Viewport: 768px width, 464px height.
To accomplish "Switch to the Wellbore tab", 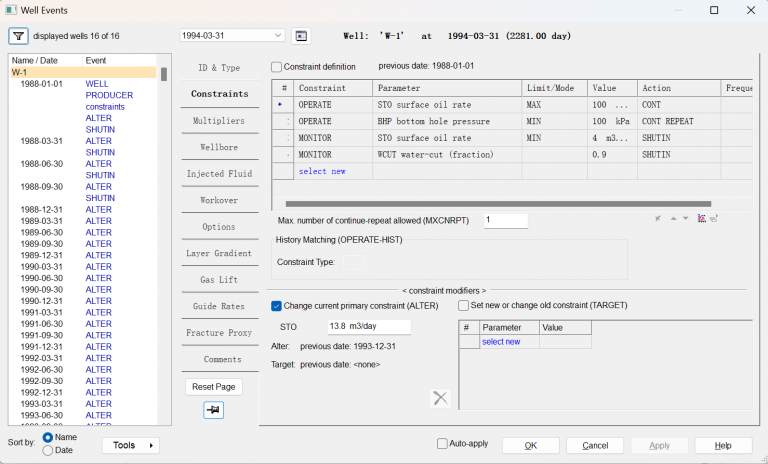I will pos(218,147).
